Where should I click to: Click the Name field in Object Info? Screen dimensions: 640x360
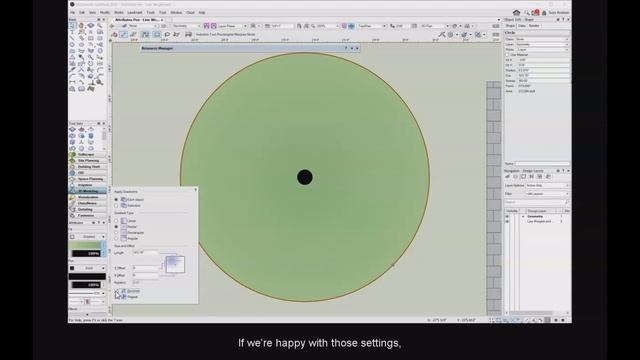tap(542, 164)
